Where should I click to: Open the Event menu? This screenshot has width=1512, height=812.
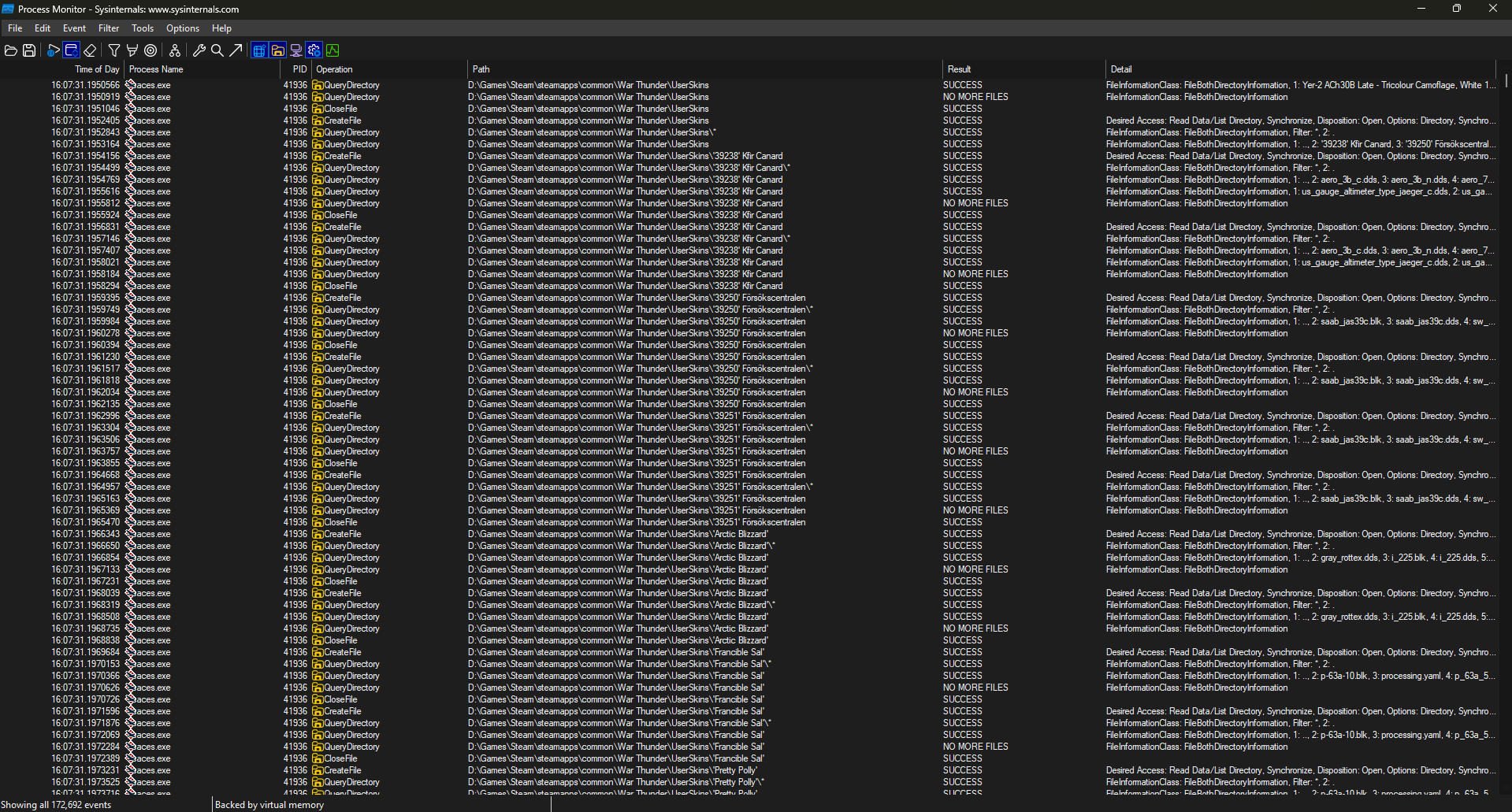[x=74, y=28]
